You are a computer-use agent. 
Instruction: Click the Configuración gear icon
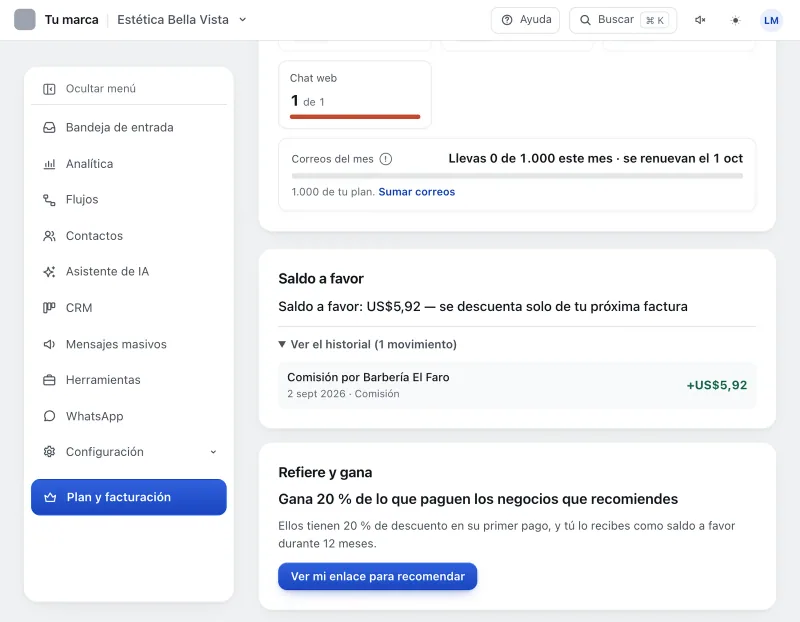(x=49, y=452)
